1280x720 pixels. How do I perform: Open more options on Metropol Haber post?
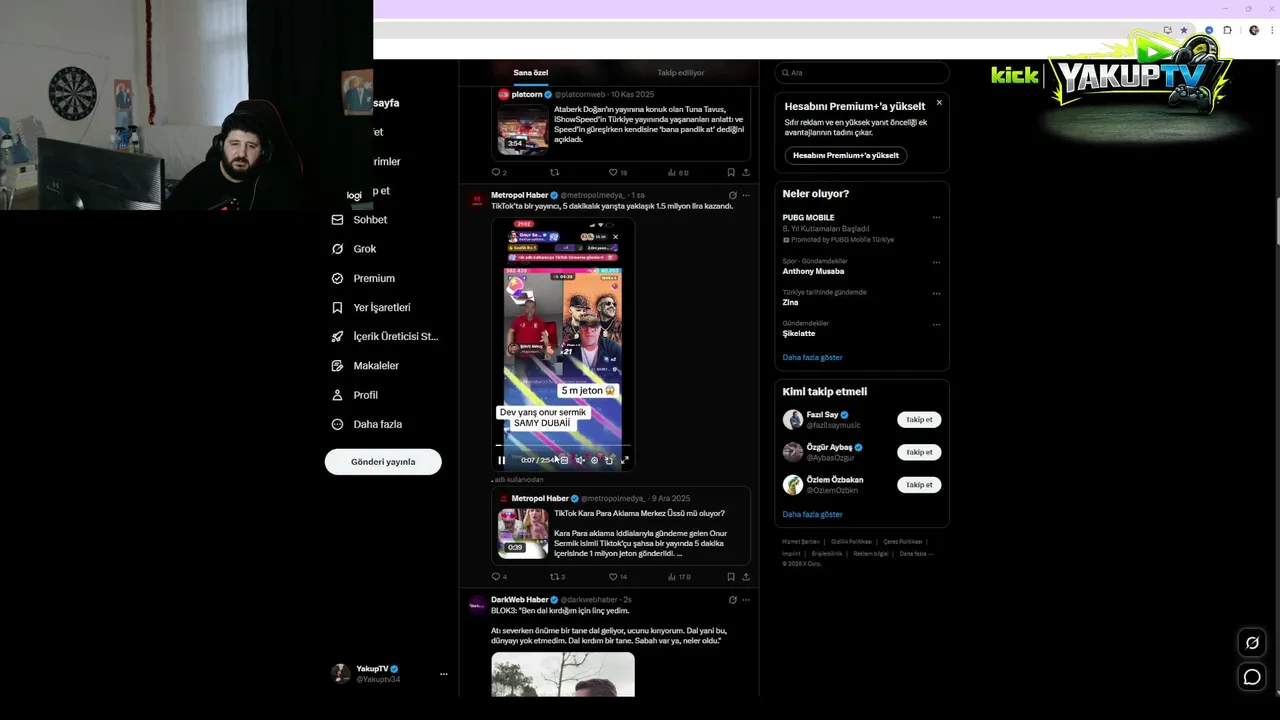coord(746,195)
